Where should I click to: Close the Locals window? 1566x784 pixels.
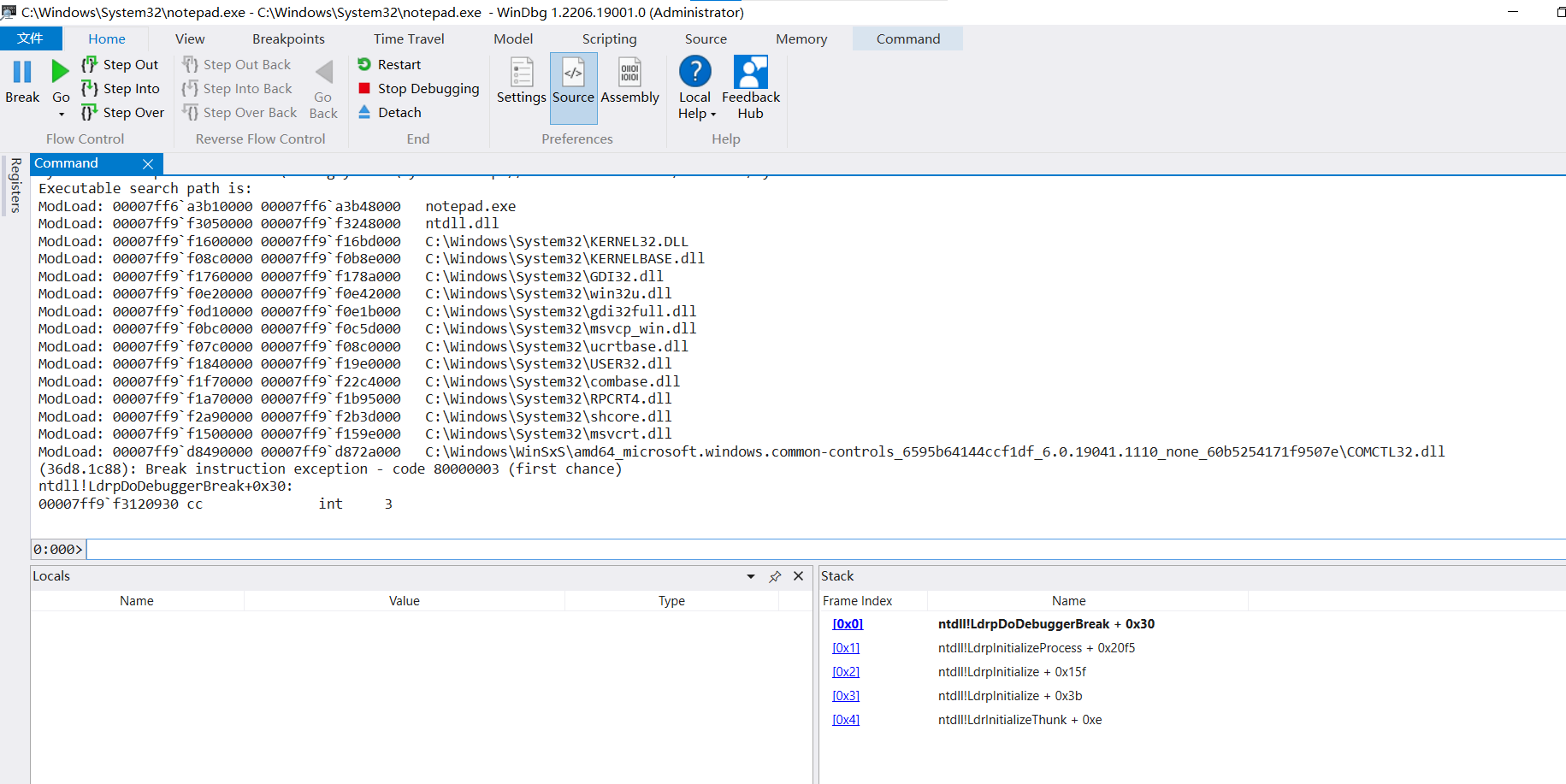pyautogui.click(x=799, y=576)
